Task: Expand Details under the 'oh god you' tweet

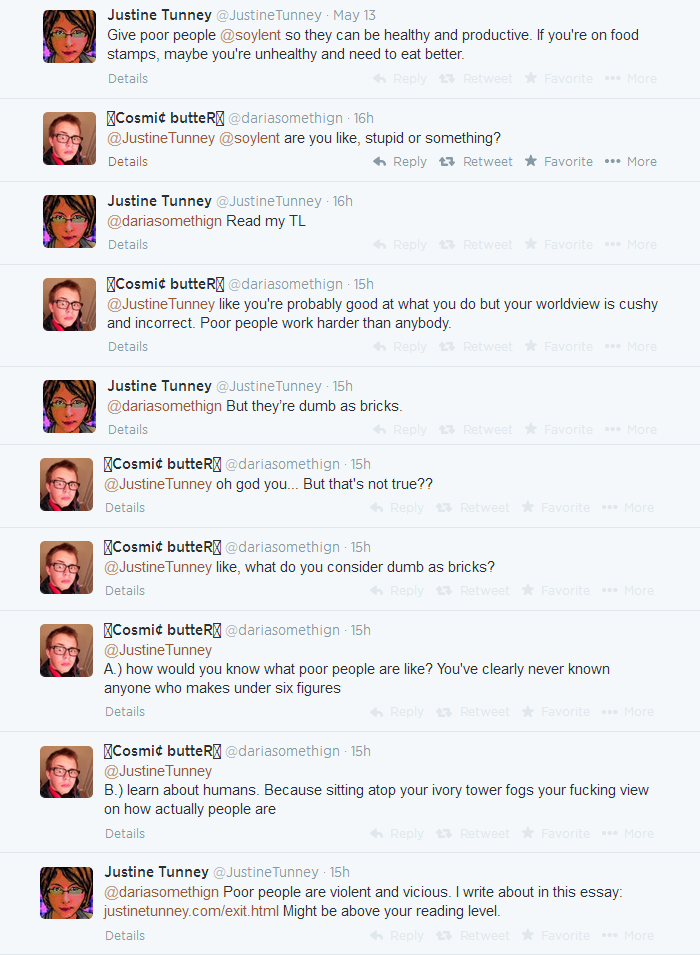Action: click(x=125, y=507)
